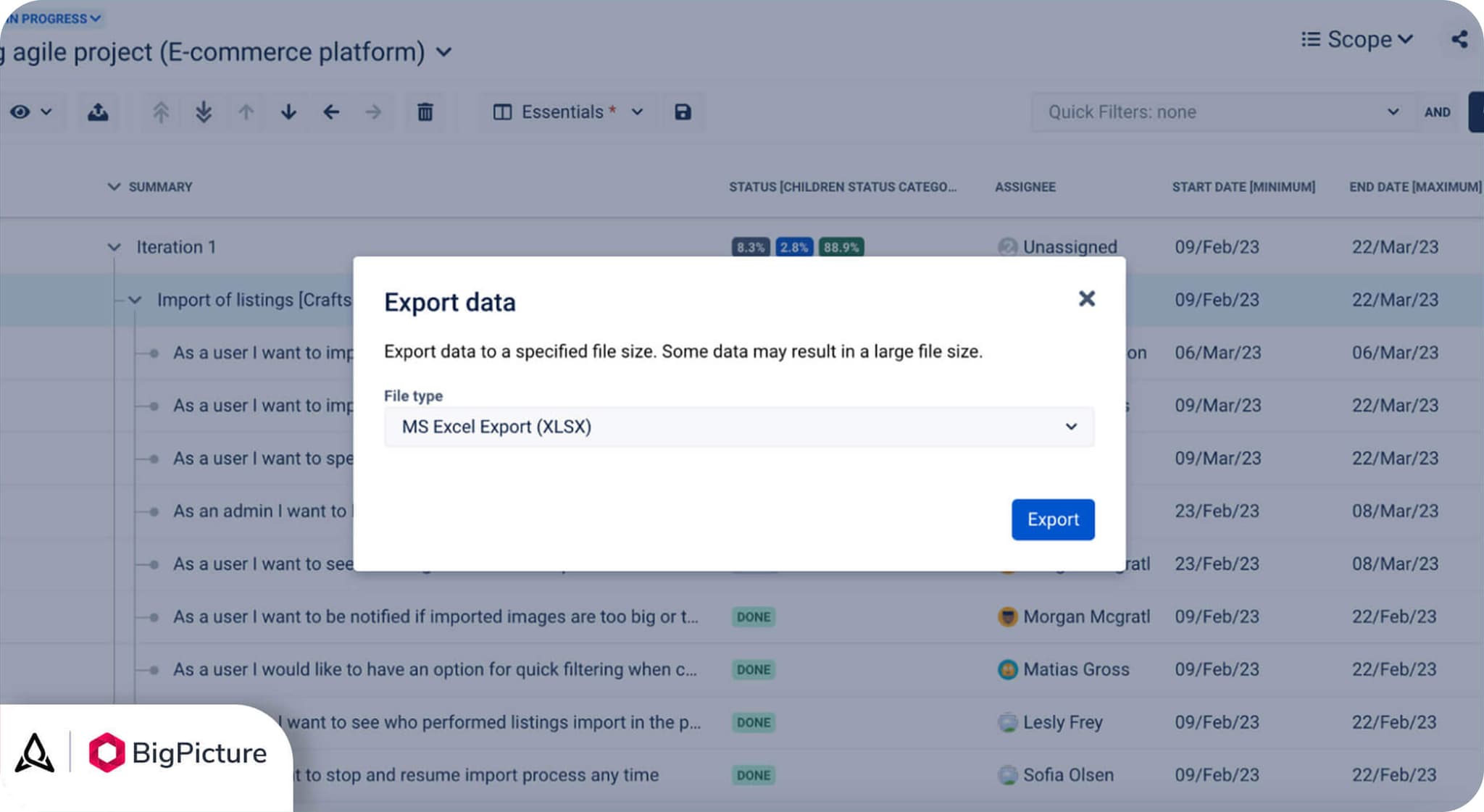Image resolution: width=1484 pixels, height=812 pixels.
Task: Click the Start Date [Minimum] column header
Action: pyautogui.click(x=1243, y=187)
